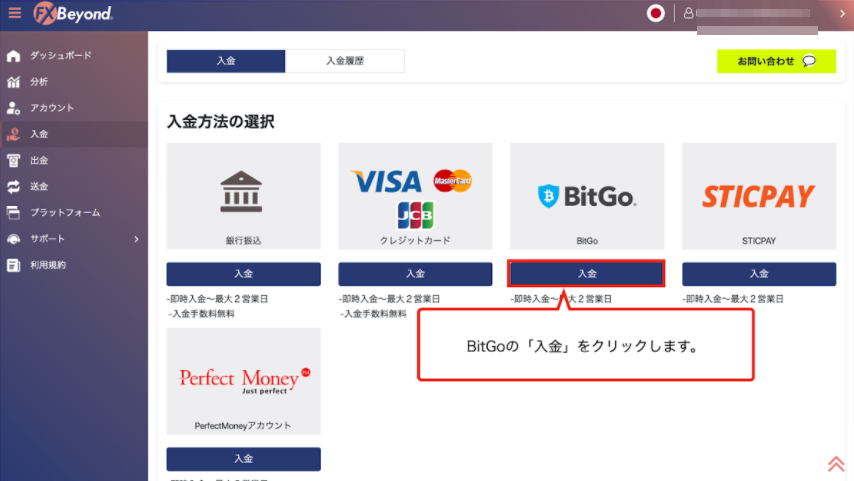Viewport: 854px width, 481px height.
Task: Select the Perfect Money account card
Action: coord(243,381)
